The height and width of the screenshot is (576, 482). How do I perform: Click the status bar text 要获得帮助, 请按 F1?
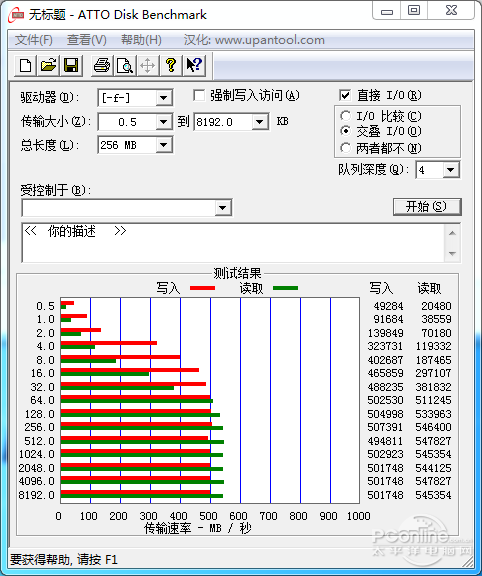(64, 560)
